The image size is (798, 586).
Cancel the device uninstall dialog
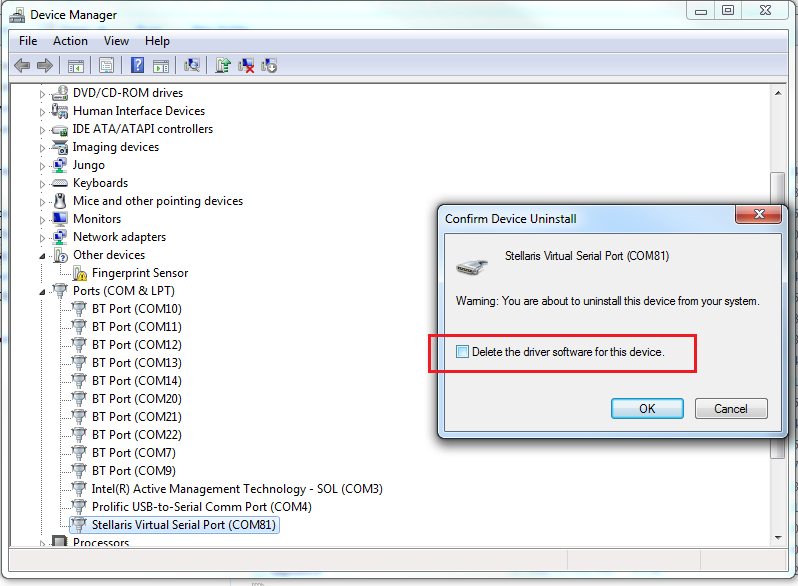[x=731, y=409]
